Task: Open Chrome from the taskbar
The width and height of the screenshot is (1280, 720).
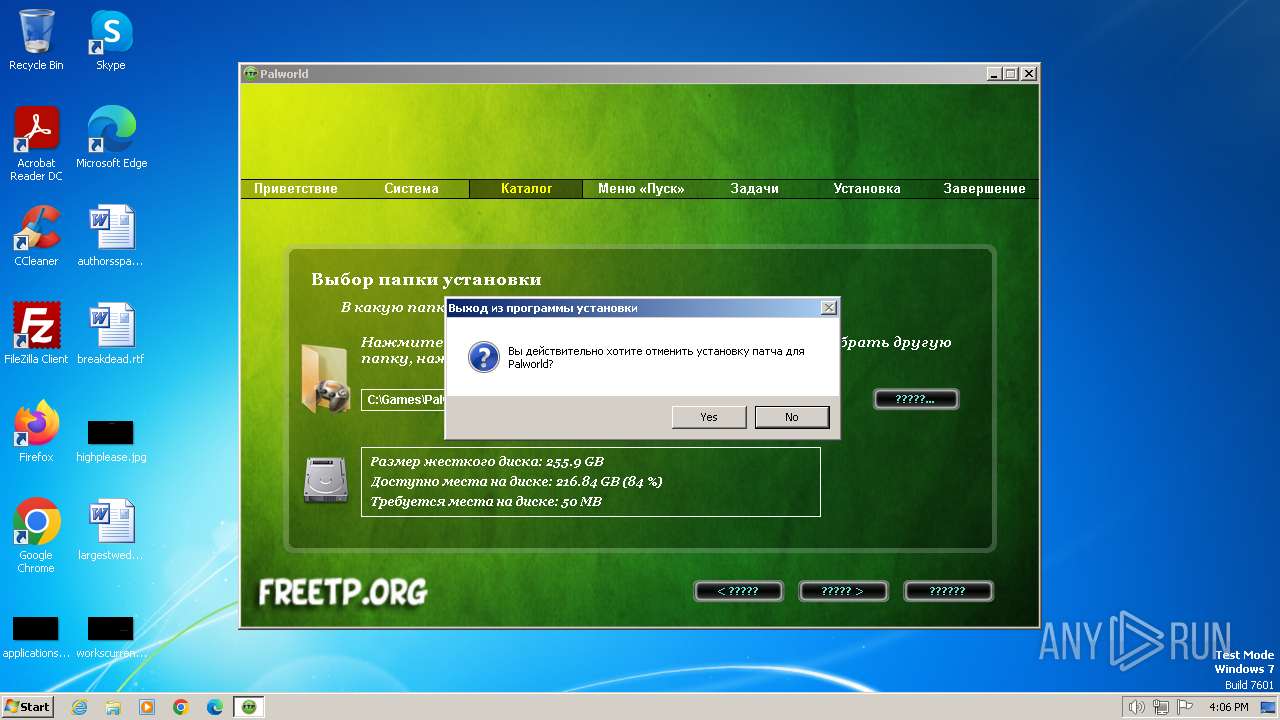Action: point(181,707)
